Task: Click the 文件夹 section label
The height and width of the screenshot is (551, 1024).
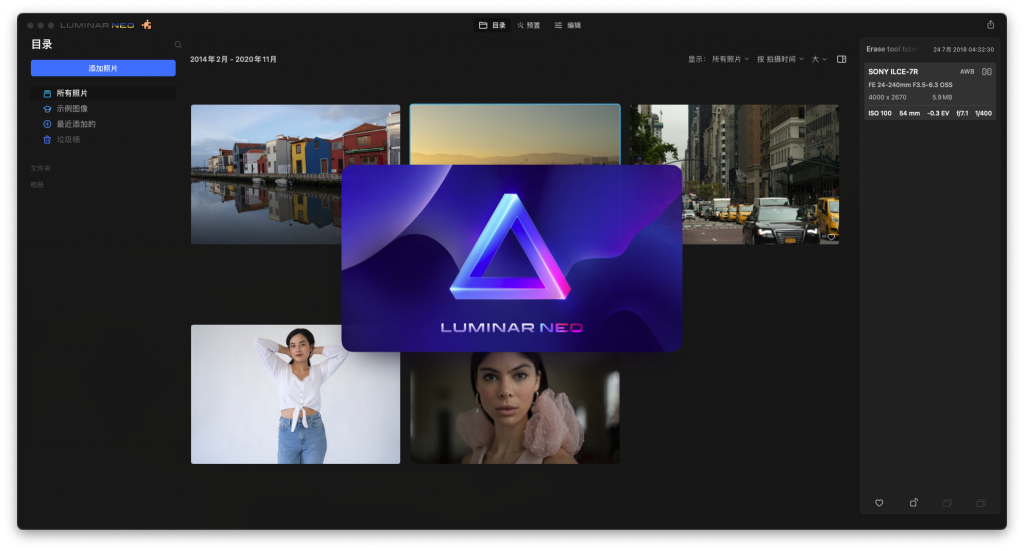Action: coord(40,168)
